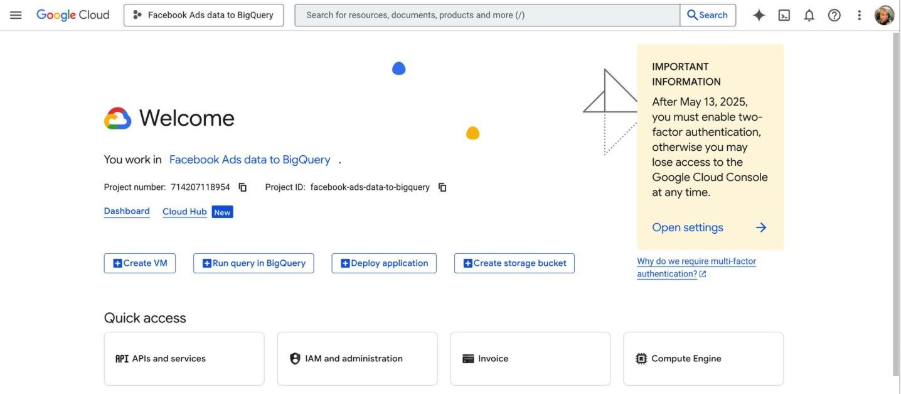Open the APIs and services quick access card
Image resolution: width=901 pixels, height=394 pixels.
tap(184, 358)
